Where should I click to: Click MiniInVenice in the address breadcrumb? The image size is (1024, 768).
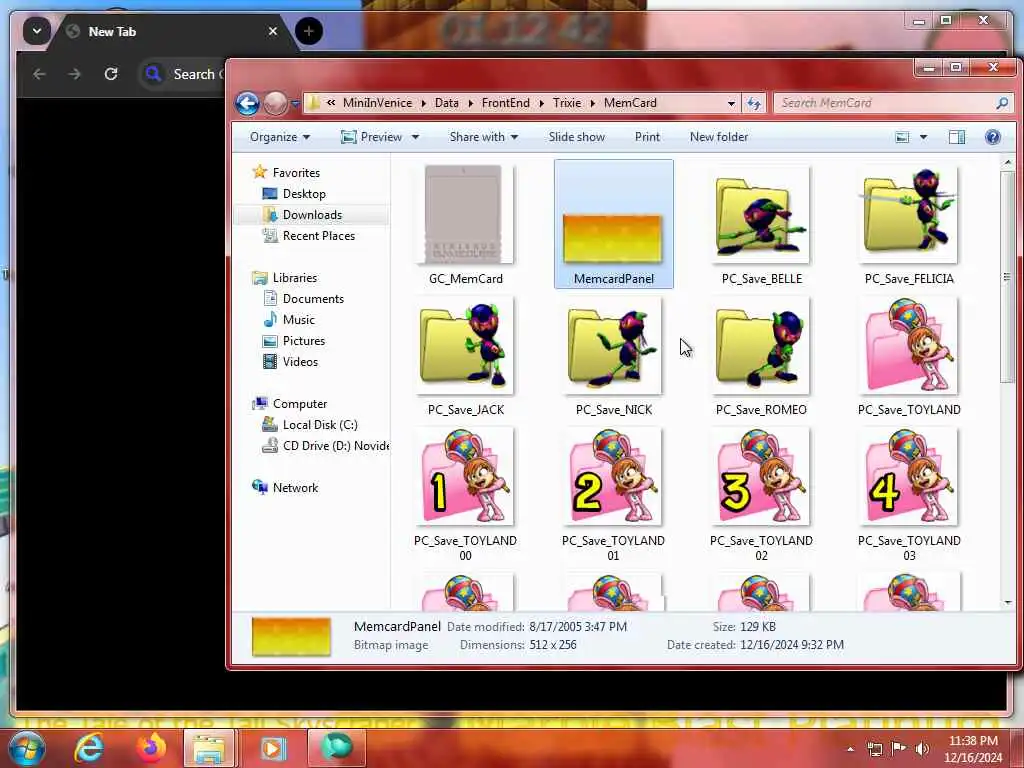point(377,103)
